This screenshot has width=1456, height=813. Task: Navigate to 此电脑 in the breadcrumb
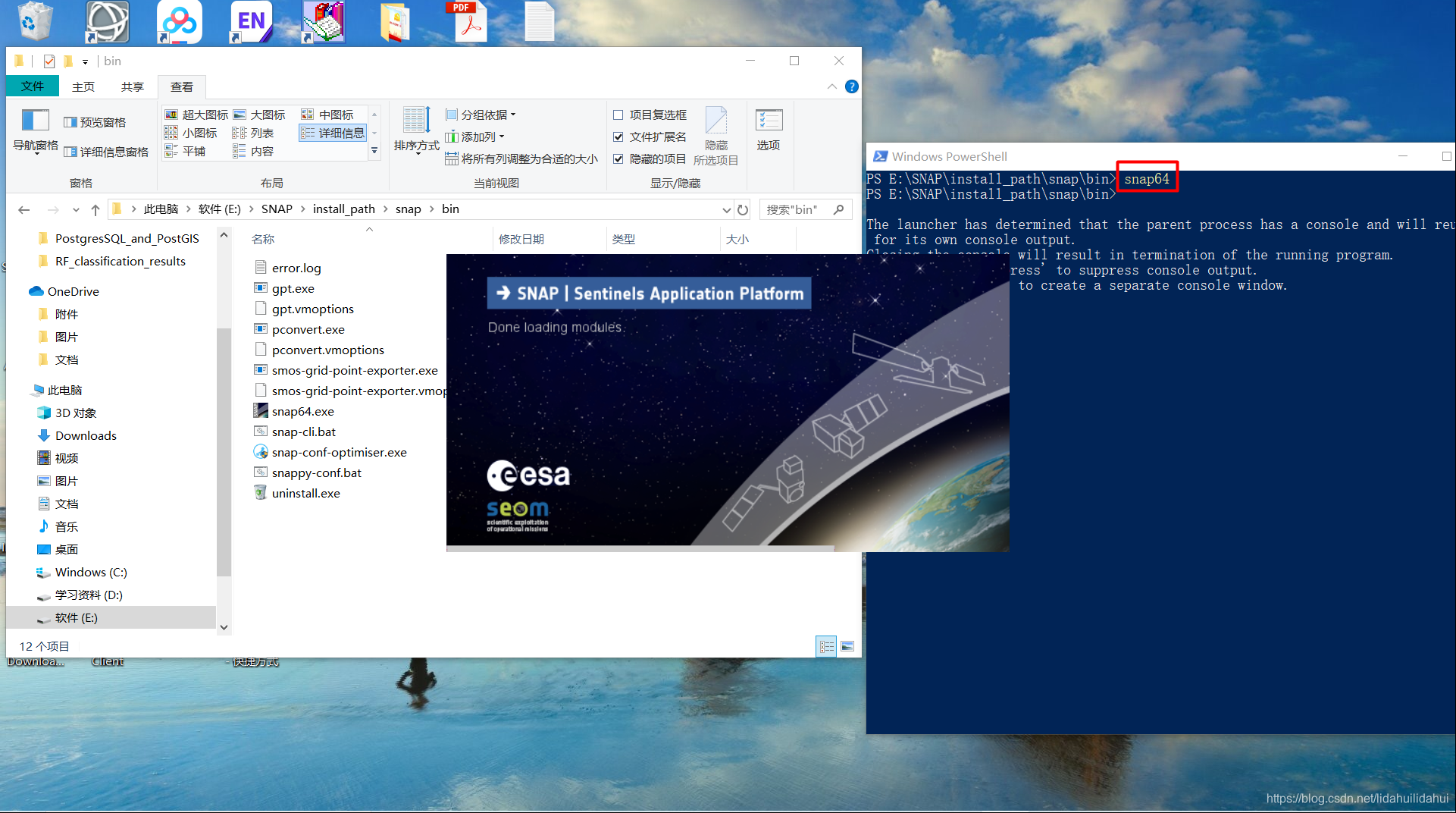[x=161, y=209]
